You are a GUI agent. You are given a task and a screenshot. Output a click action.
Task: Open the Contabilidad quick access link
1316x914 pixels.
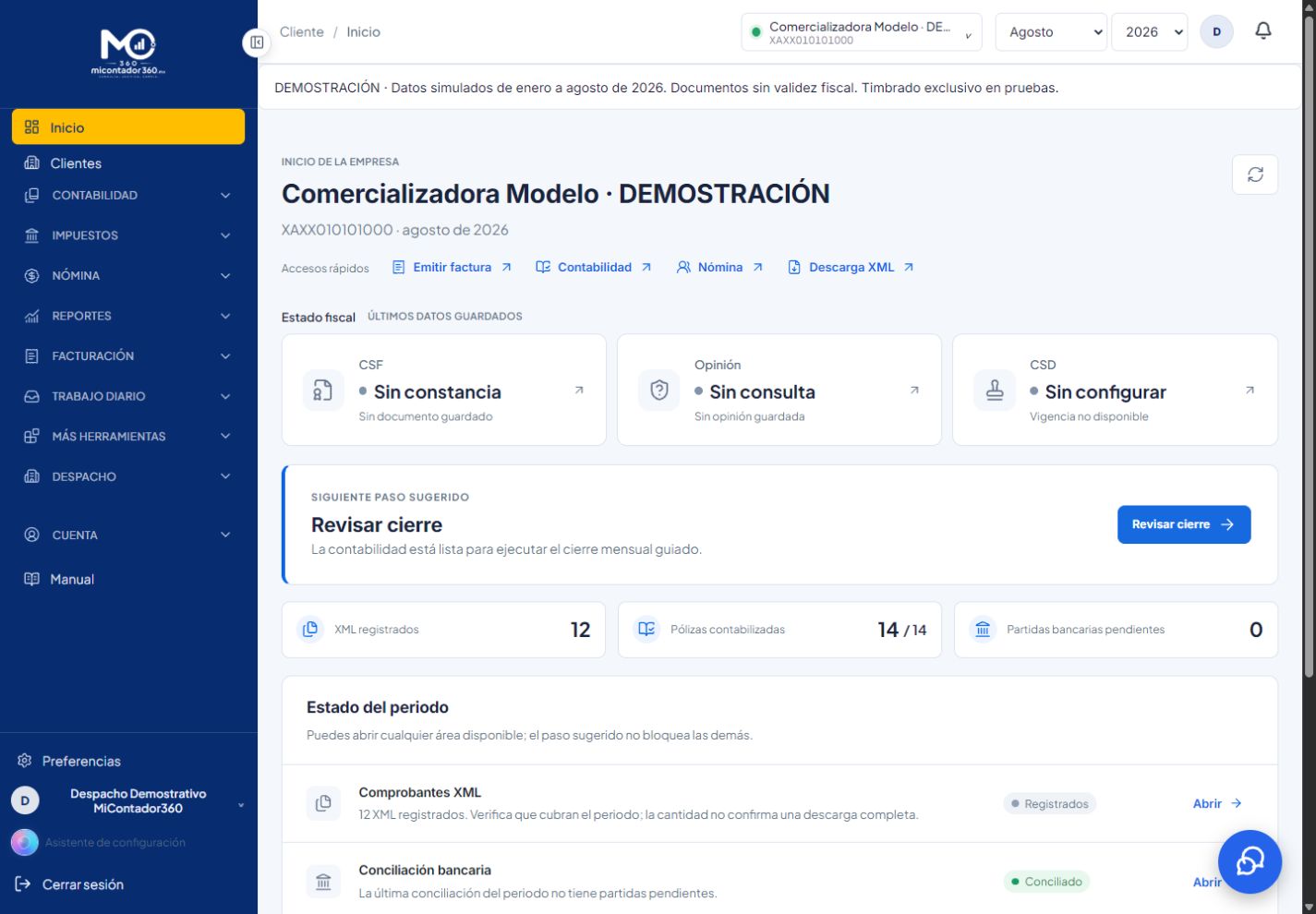(594, 267)
